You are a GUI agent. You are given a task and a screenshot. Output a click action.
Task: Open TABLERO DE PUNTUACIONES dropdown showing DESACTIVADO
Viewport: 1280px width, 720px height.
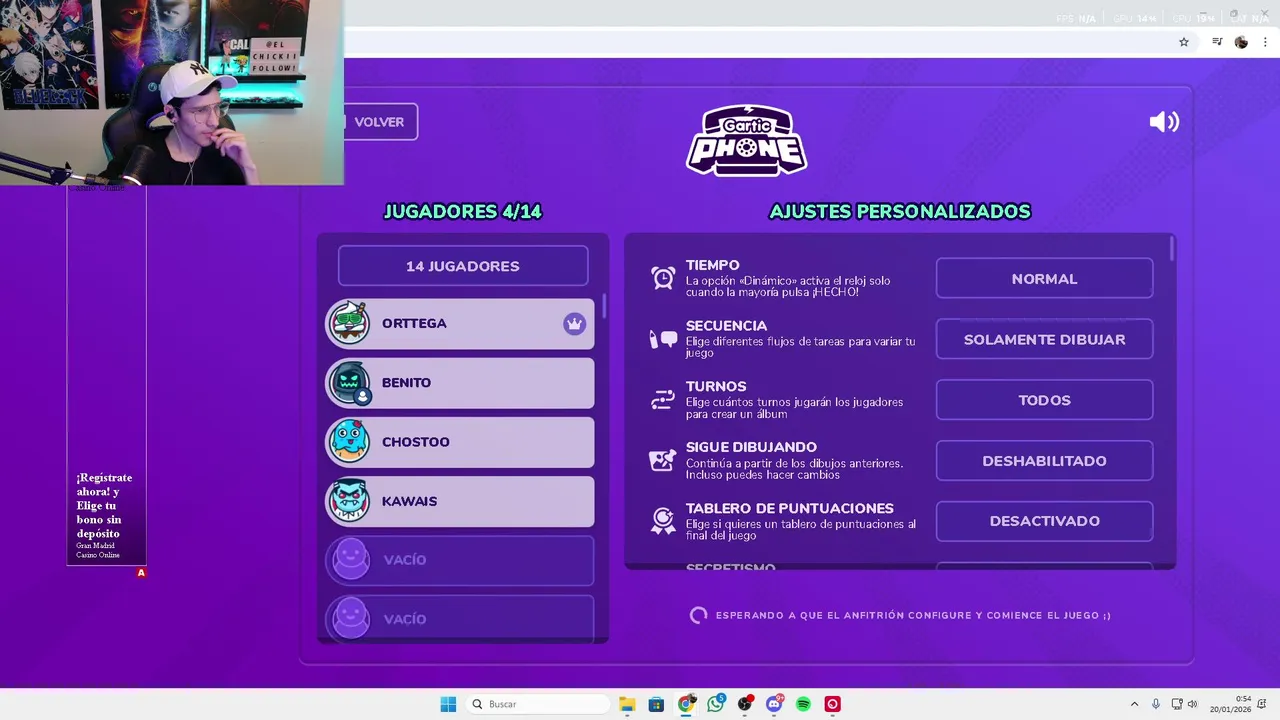tap(1044, 521)
